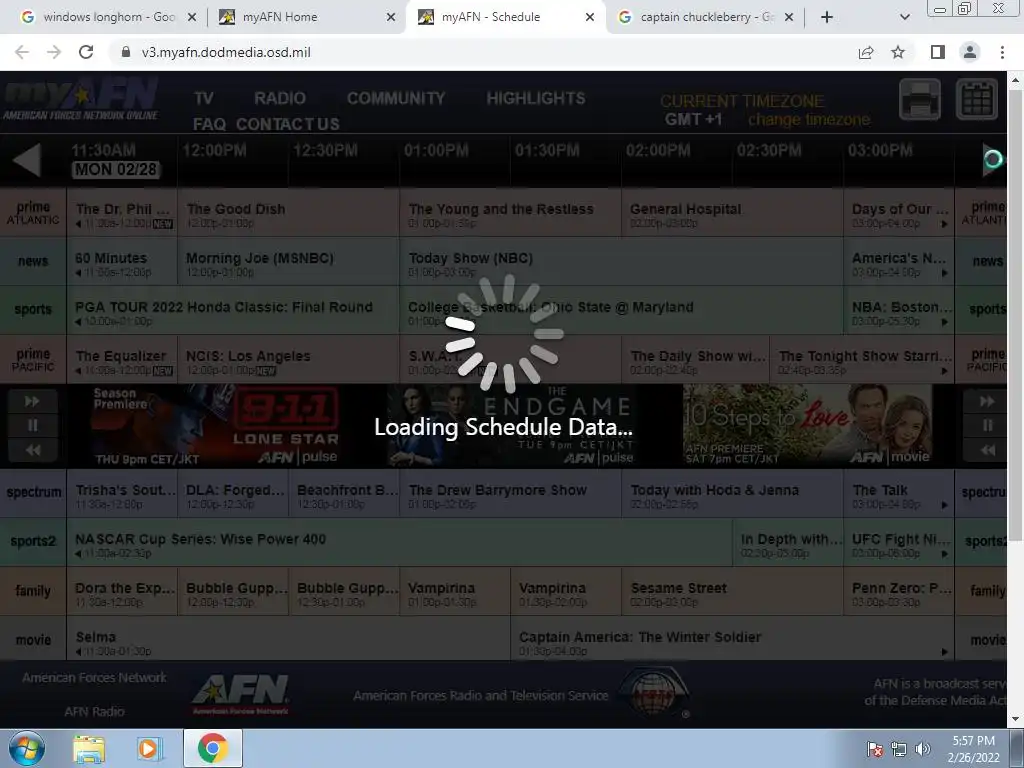1024x768 pixels.
Task: Open tab search dropdown chevron
Action: point(904,17)
